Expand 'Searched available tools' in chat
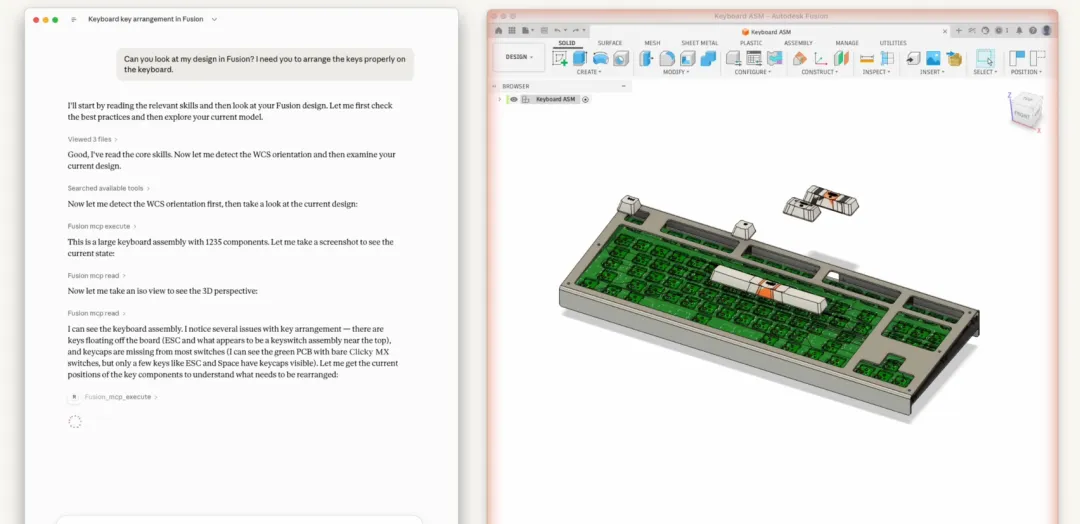Viewport: 1080px width, 524px height. coord(109,188)
